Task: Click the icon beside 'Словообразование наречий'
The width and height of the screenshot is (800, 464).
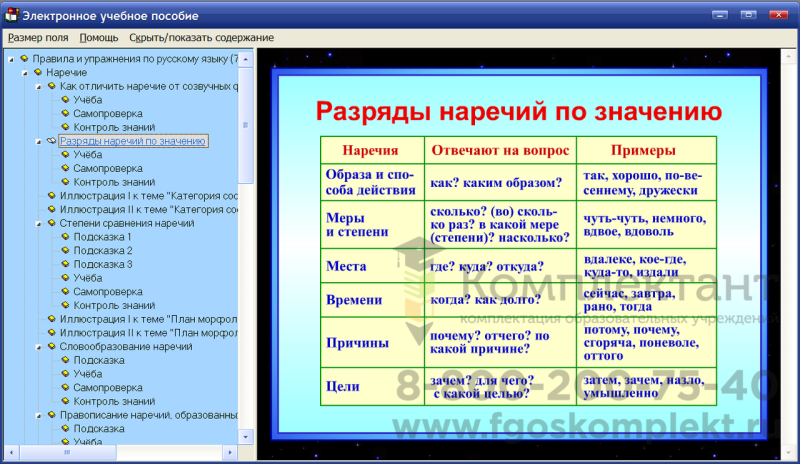Action: (x=52, y=346)
